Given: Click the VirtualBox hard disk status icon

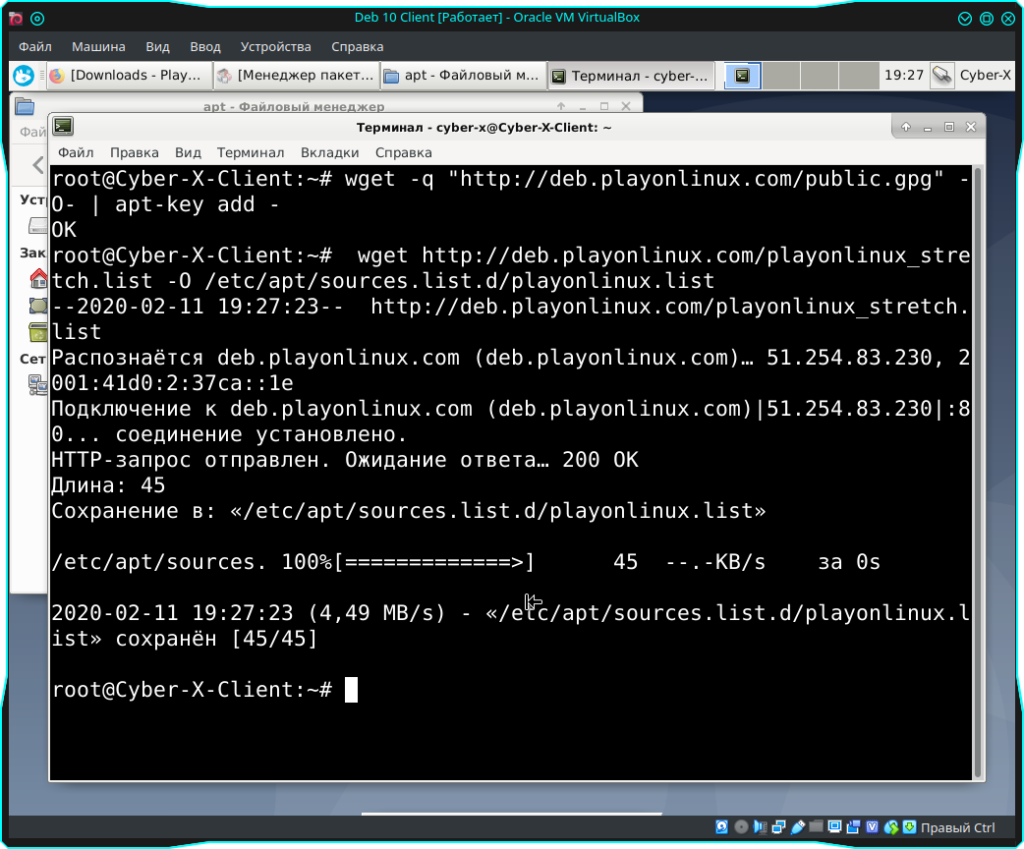Looking at the screenshot, I should click(722, 827).
